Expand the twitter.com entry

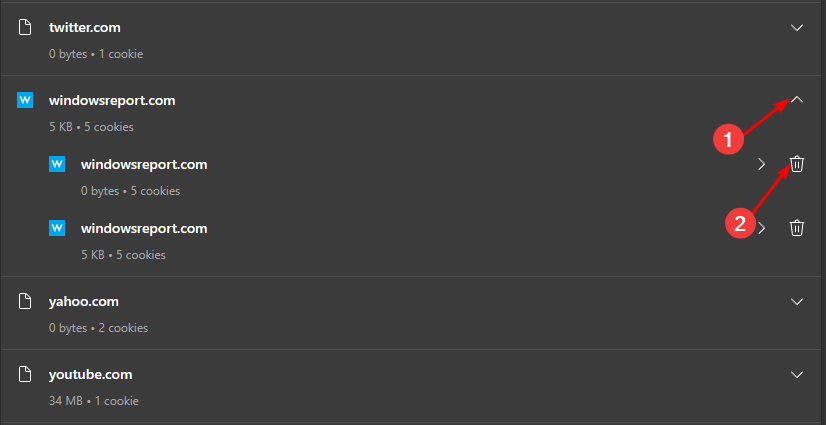tap(797, 27)
